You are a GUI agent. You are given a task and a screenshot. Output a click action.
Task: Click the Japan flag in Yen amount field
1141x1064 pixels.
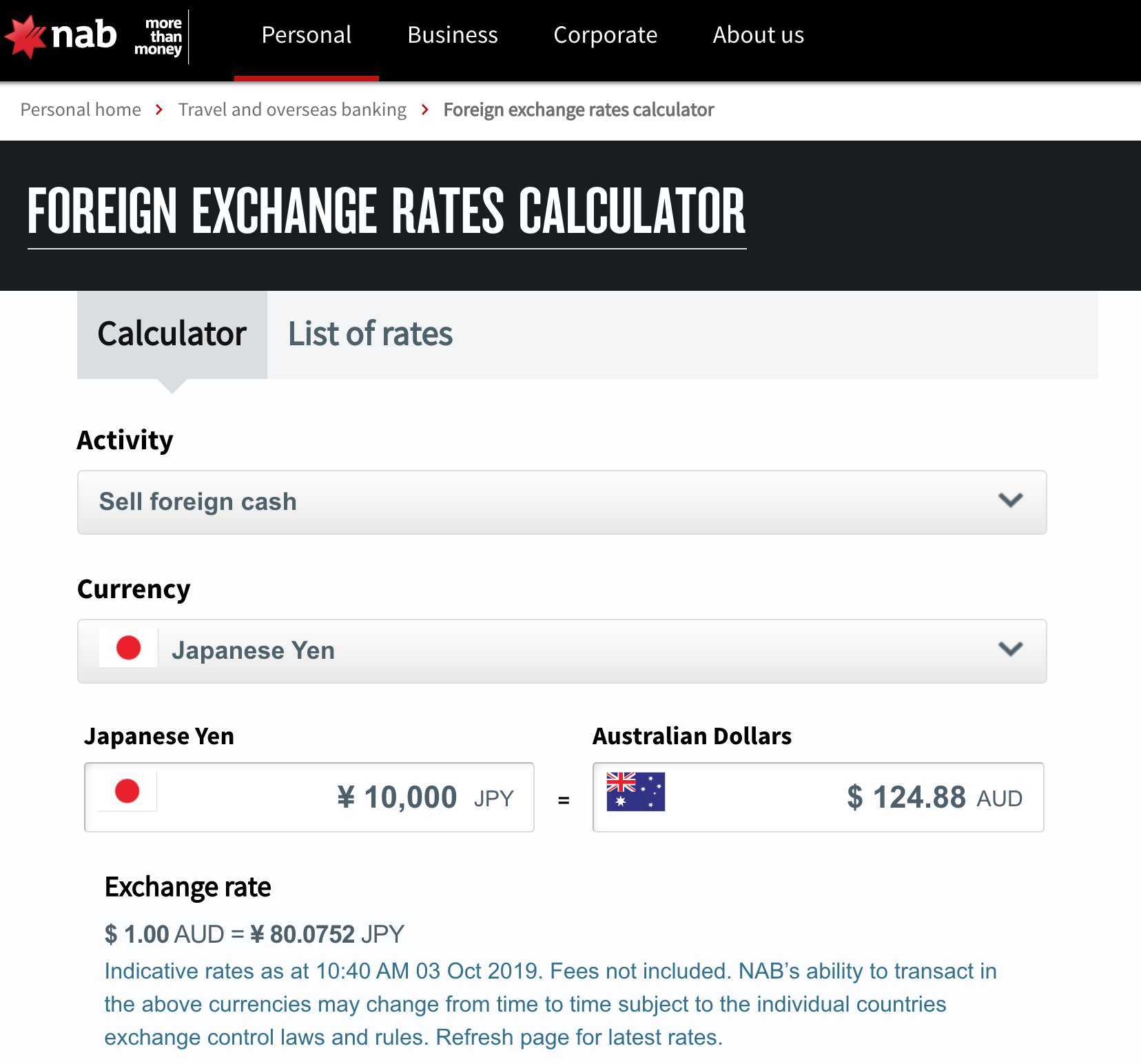(x=127, y=791)
